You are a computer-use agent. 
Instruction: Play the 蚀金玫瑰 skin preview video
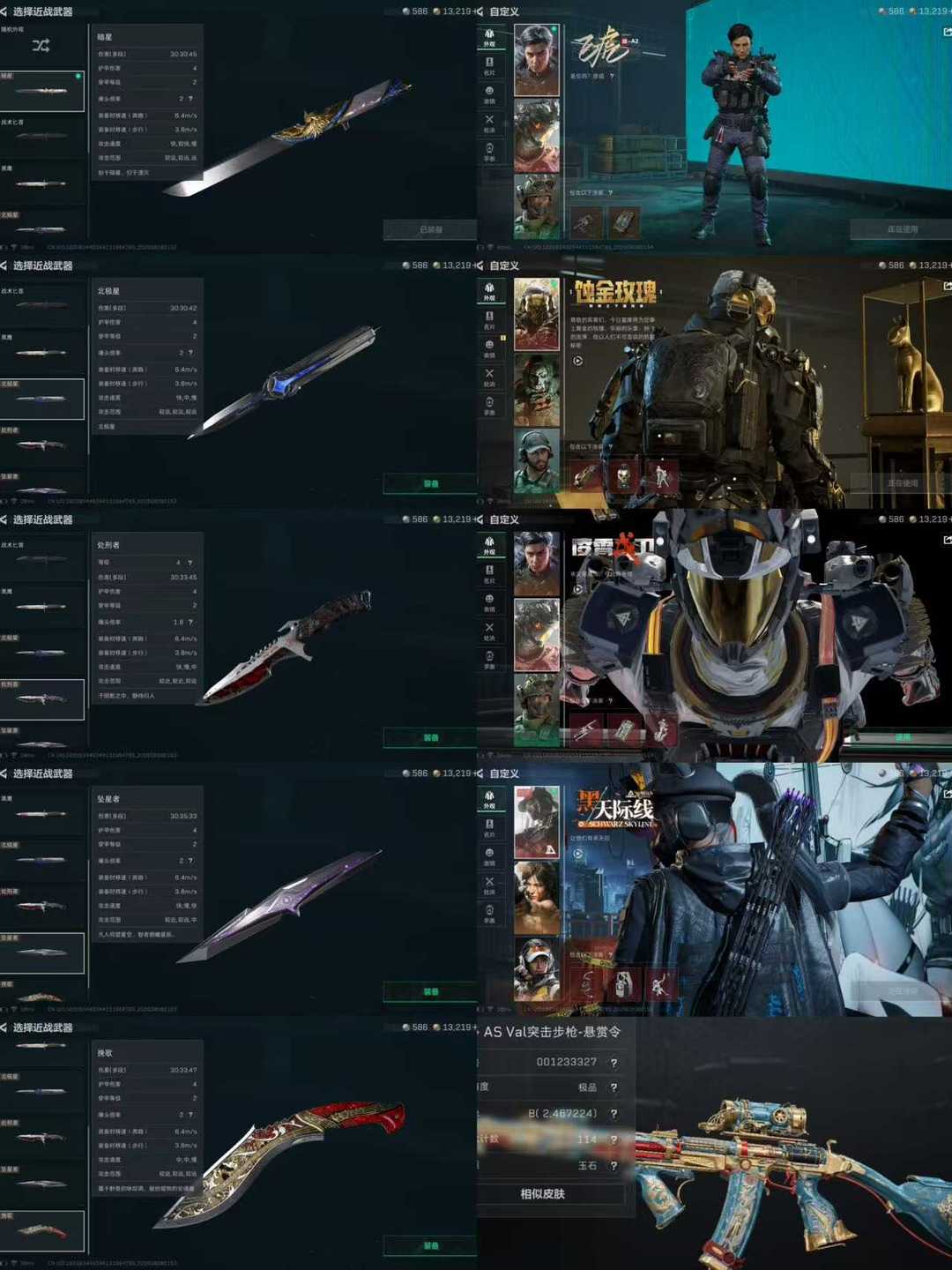(577, 361)
